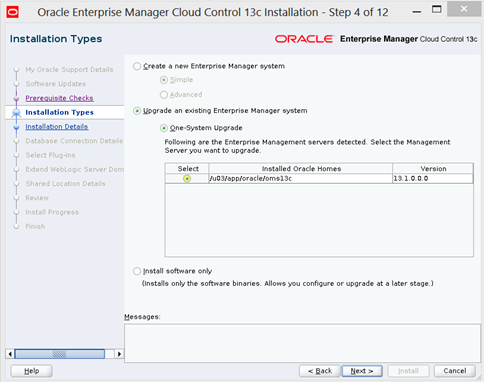Click inside the Messages text area

point(302,343)
